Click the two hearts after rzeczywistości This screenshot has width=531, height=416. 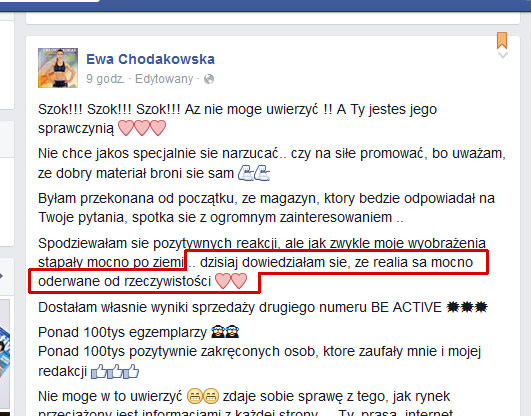(231, 281)
